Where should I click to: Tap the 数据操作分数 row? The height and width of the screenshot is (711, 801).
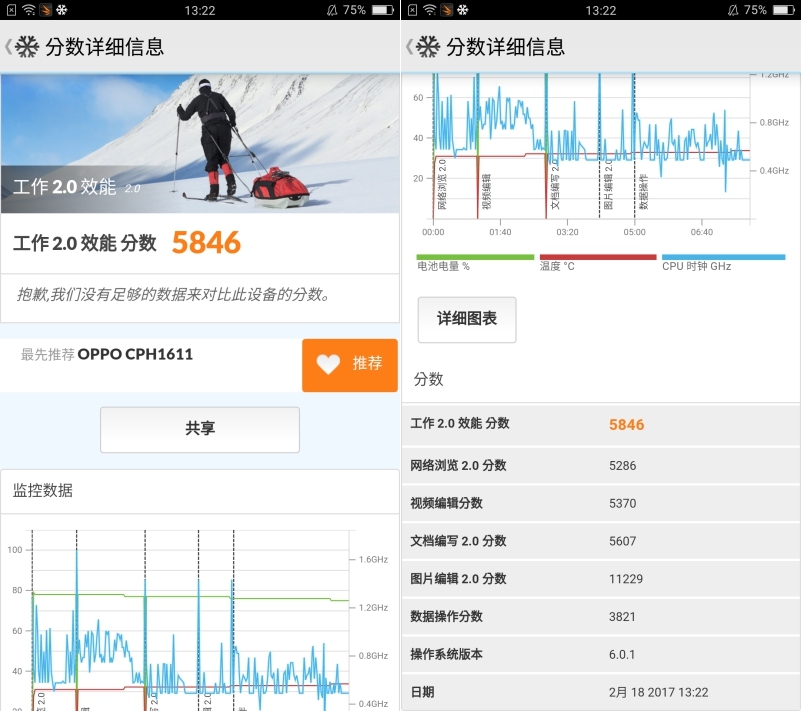click(601, 617)
